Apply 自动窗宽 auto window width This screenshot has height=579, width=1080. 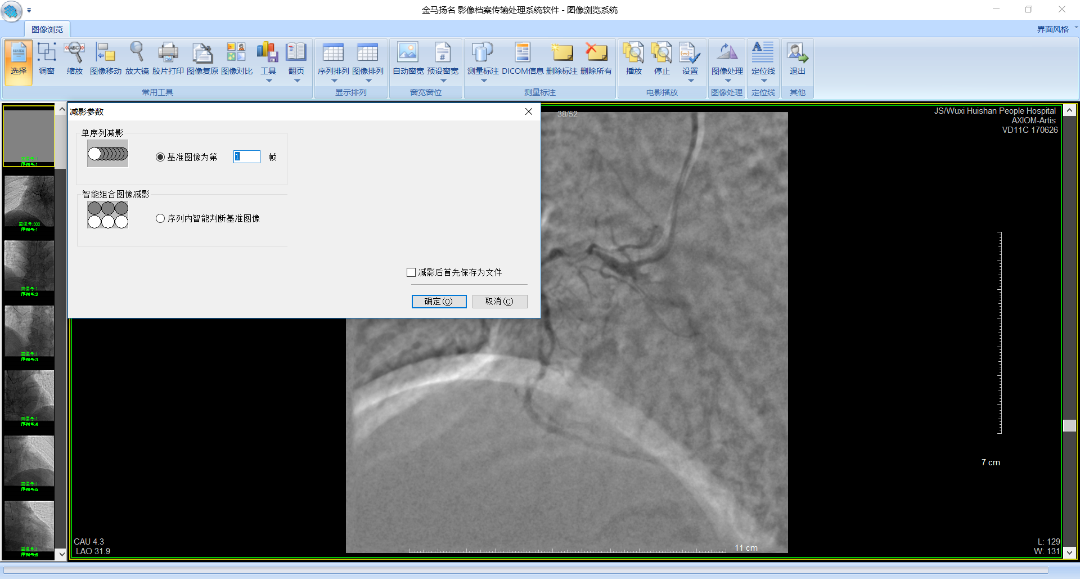click(408, 59)
